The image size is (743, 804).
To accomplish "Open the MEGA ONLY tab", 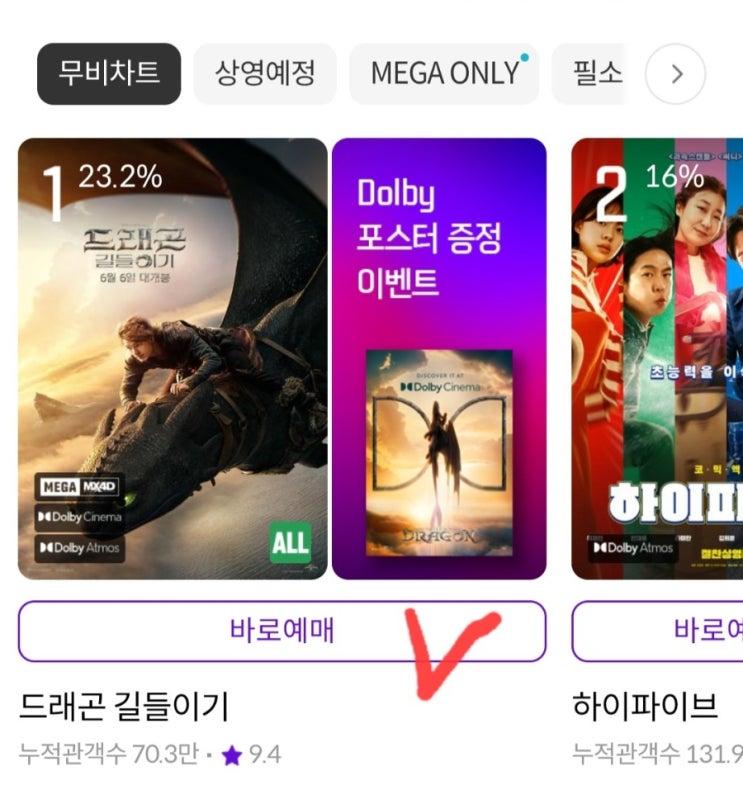I will coord(444,74).
